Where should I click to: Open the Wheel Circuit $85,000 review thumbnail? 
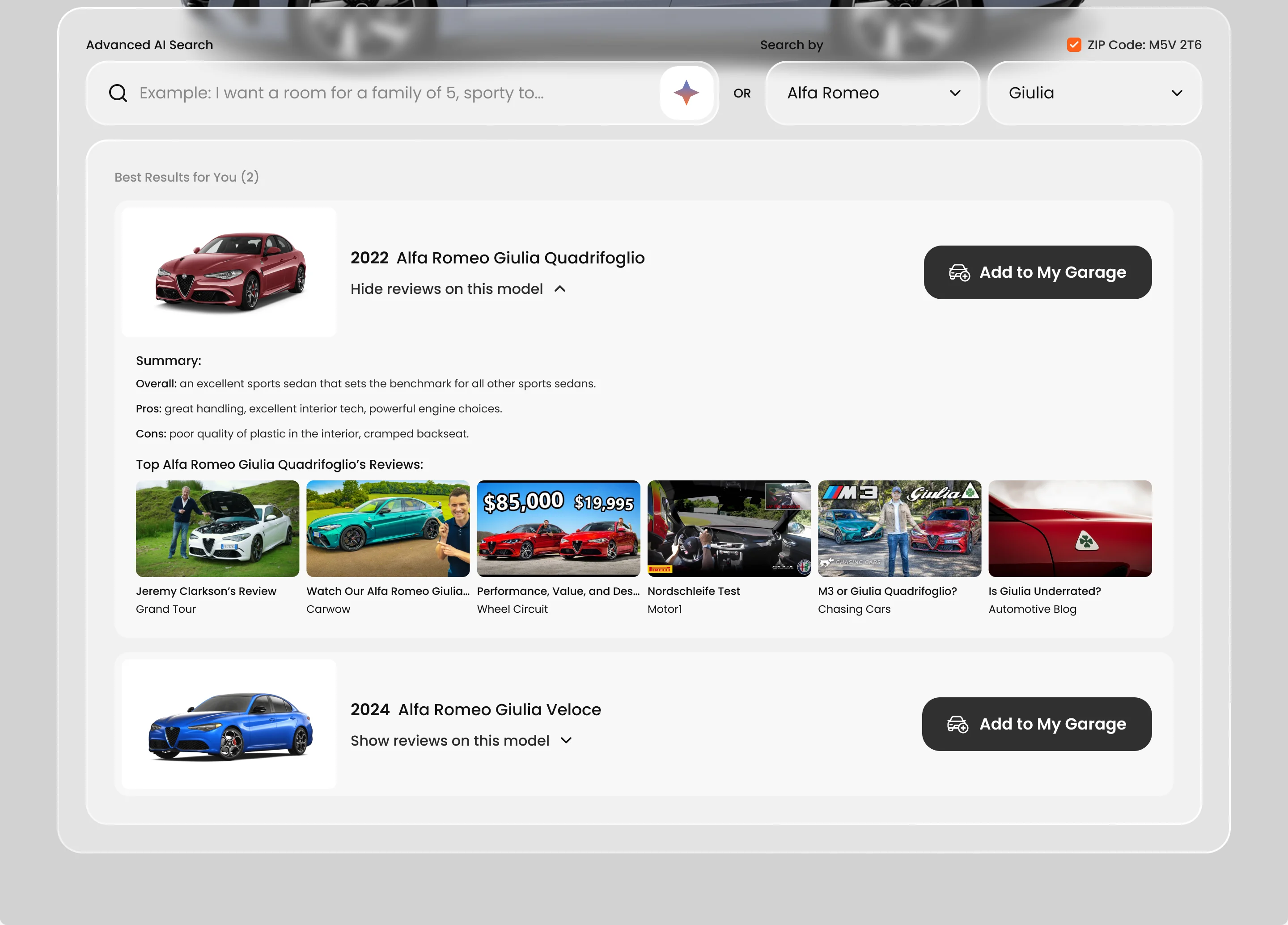(558, 529)
